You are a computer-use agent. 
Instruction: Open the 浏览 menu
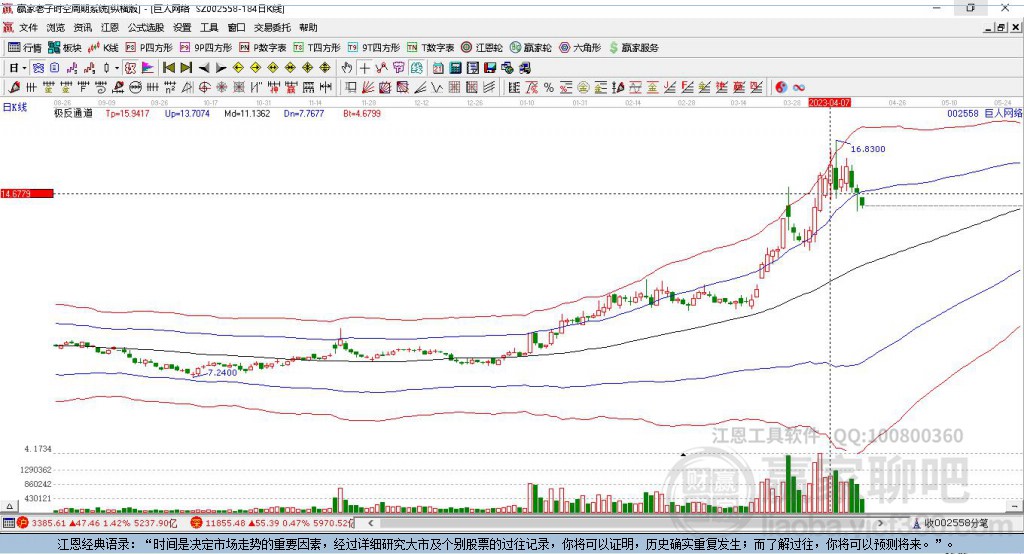pyautogui.click(x=56, y=27)
